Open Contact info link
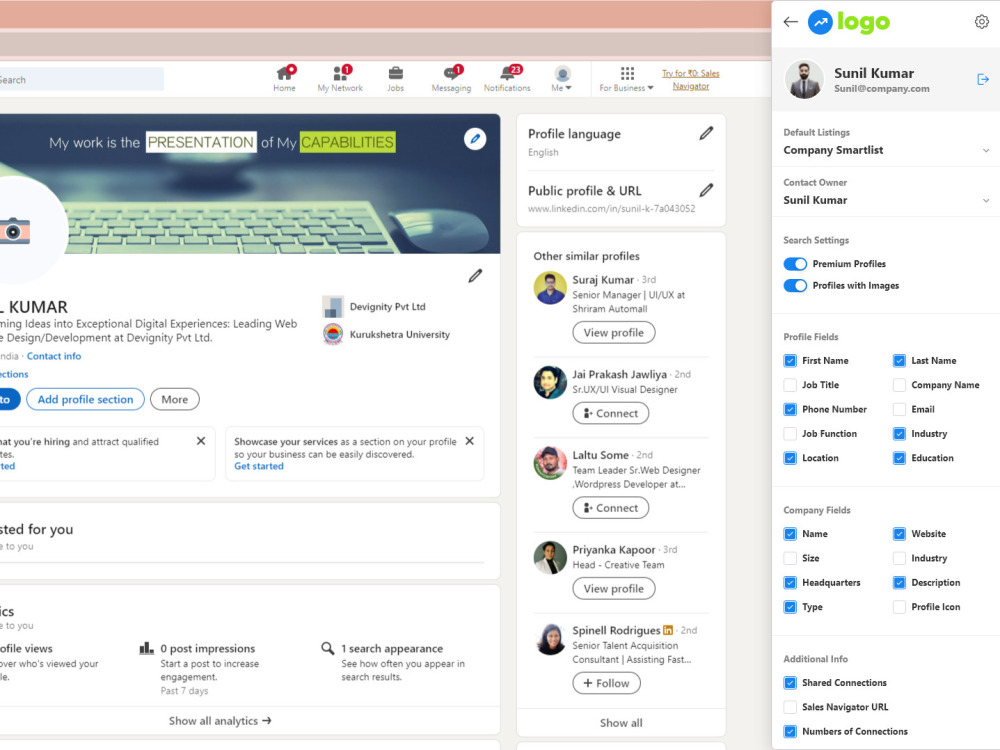1000x750 pixels. [x=54, y=356]
